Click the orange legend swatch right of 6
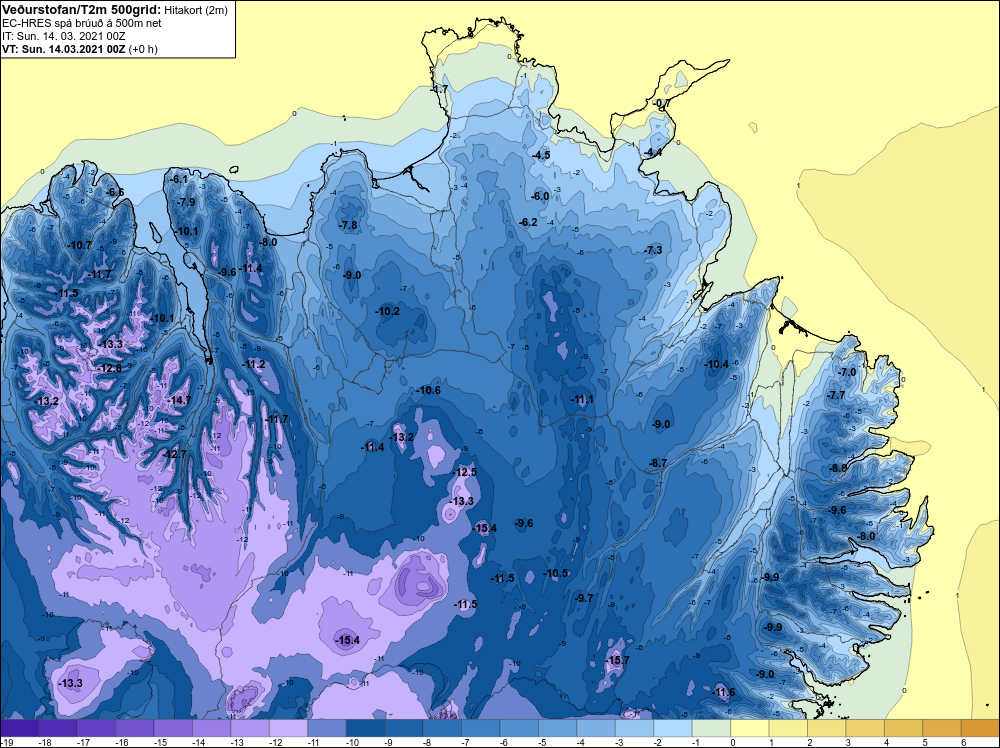The height and width of the screenshot is (748, 1000). 980,729
